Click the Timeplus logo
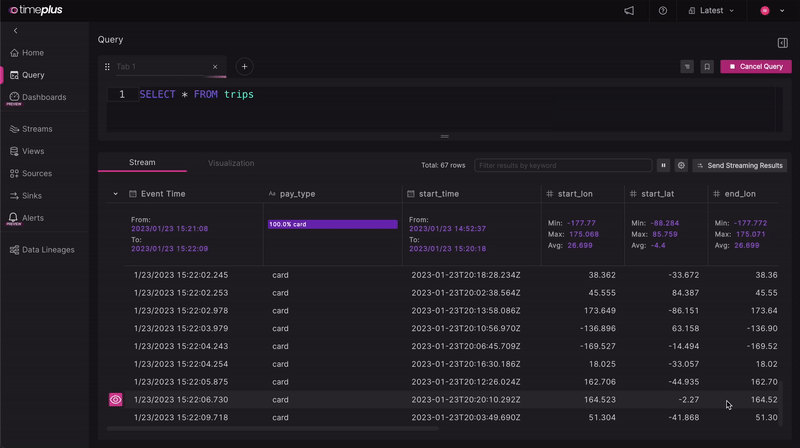This screenshot has height=448, width=800. 36,10
